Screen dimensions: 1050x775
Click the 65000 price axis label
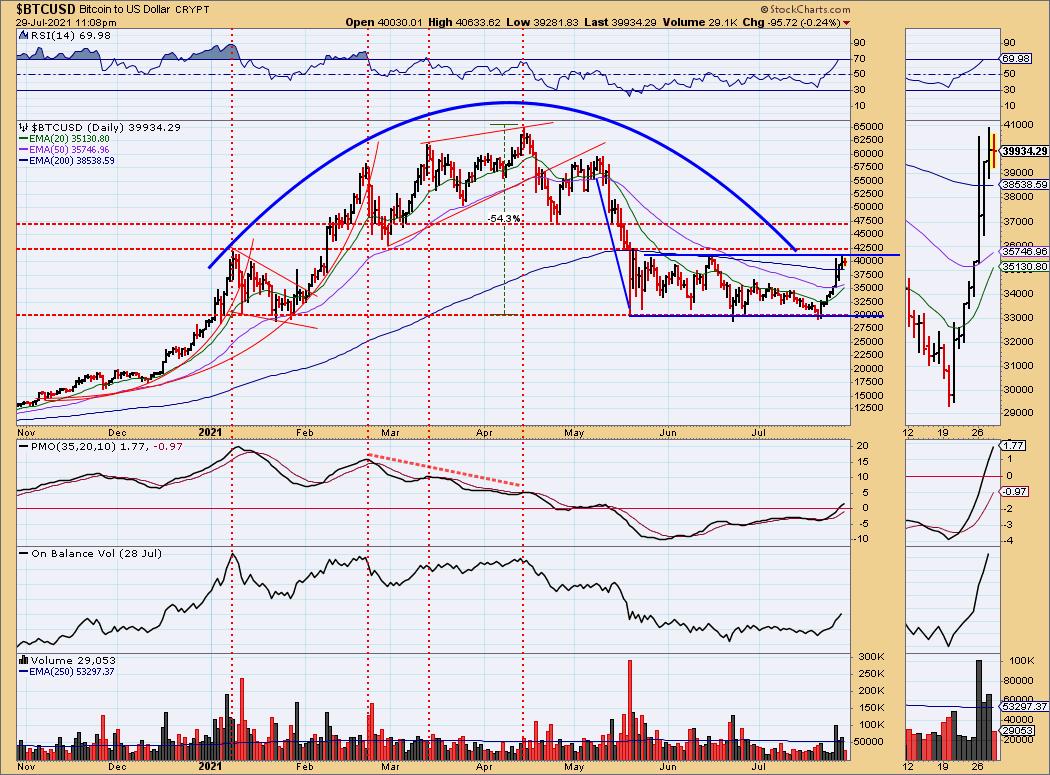click(x=869, y=127)
